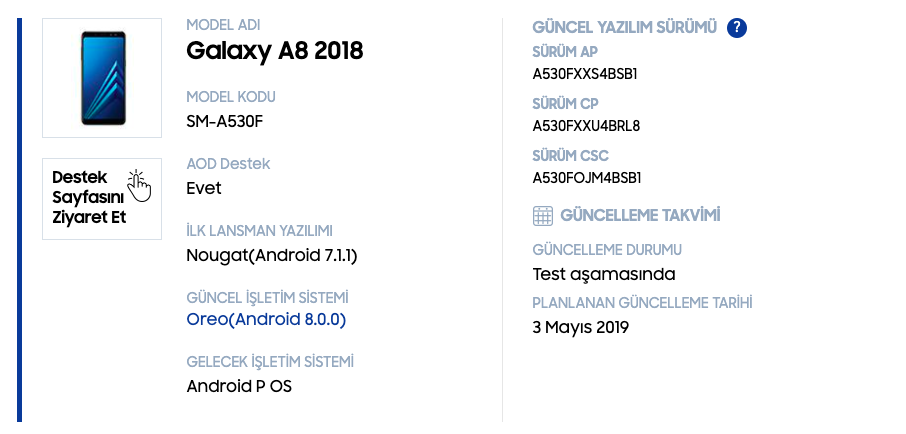The width and height of the screenshot is (906, 434).
Task: Click the A530FOJM4BSB1 CSC version value
Action: pyautogui.click(x=587, y=178)
